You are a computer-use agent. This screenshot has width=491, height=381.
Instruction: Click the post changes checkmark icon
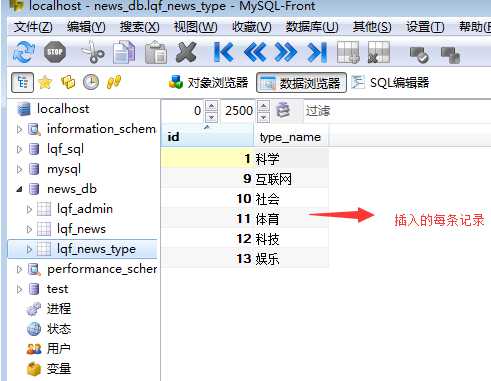coord(419,55)
